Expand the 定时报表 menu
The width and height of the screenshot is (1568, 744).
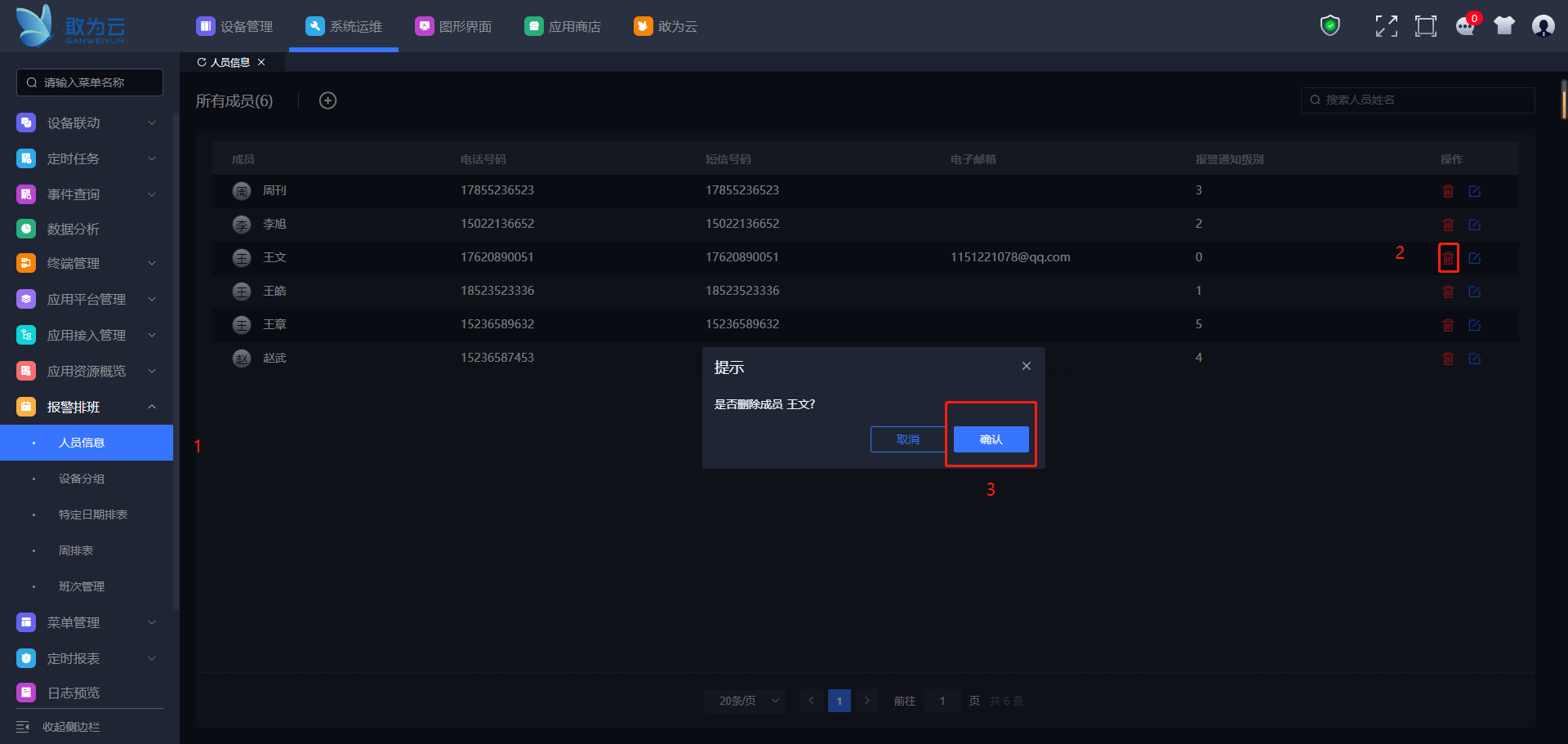(x=87, y=658)
